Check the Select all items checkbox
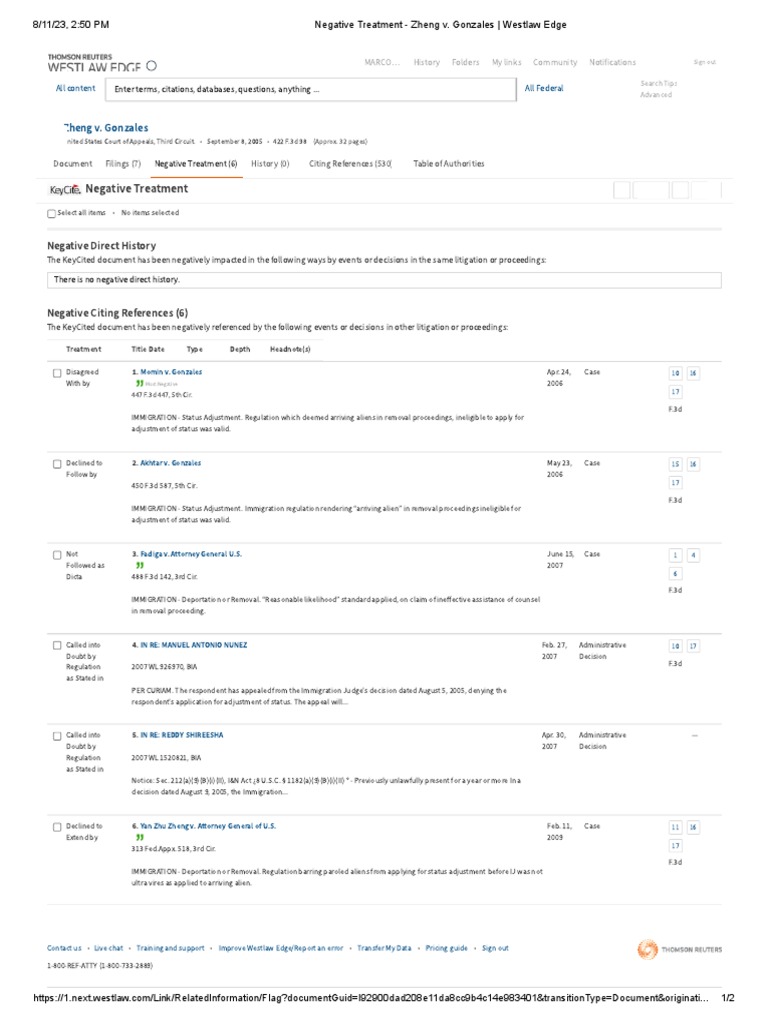The width and height of the screenshot is (768, 1024). pos(52,213)
